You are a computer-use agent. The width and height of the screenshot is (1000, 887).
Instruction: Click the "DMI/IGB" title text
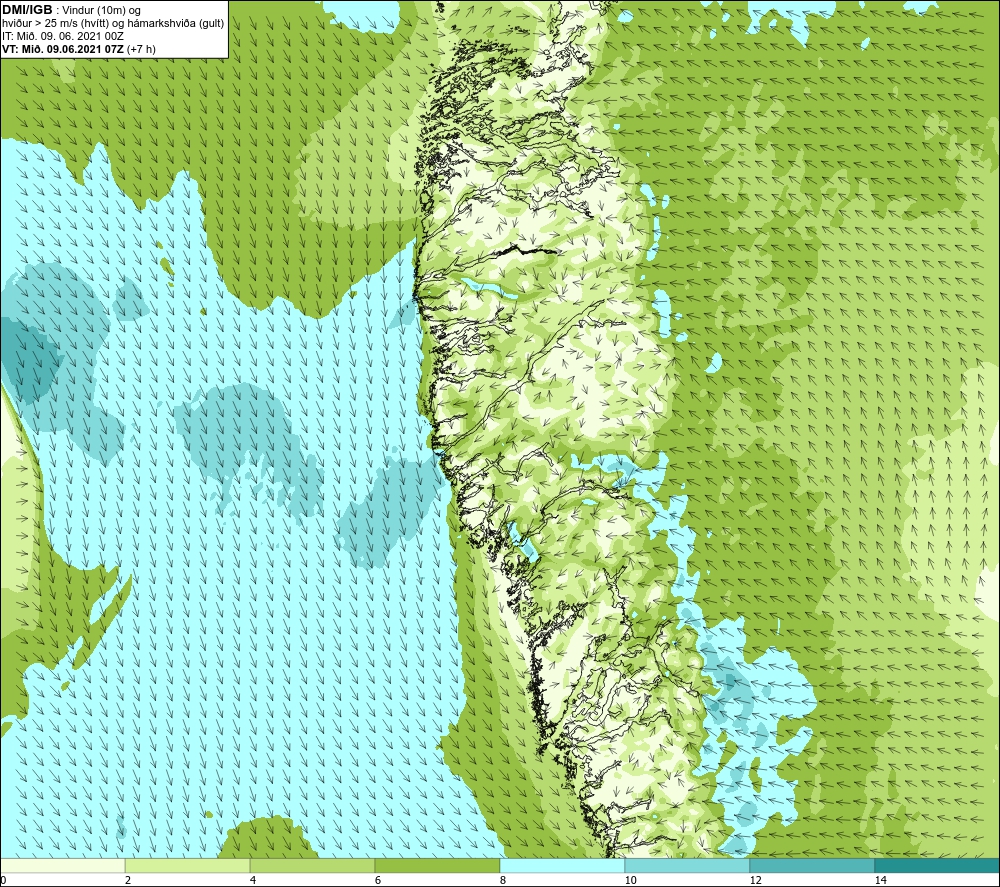pos(27,10)
